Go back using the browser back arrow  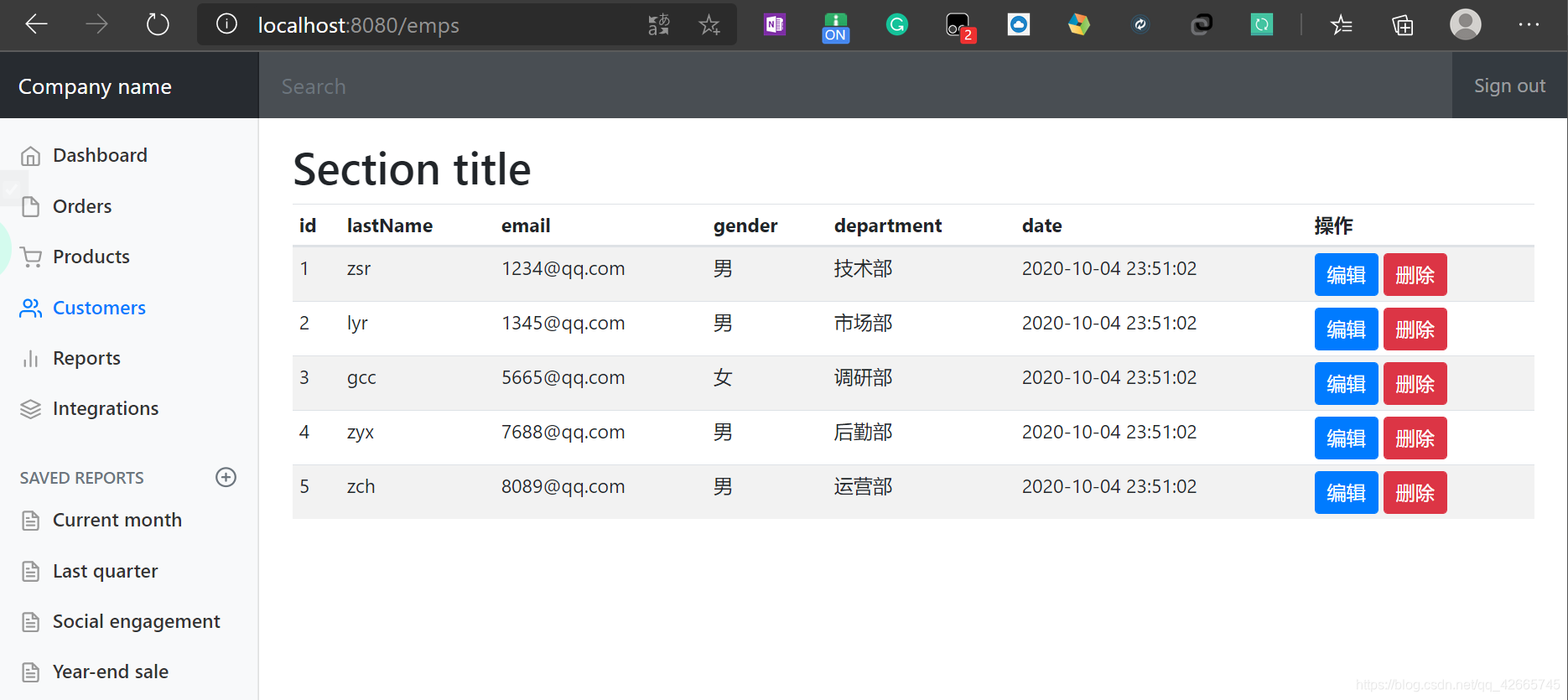pos(36,24)
